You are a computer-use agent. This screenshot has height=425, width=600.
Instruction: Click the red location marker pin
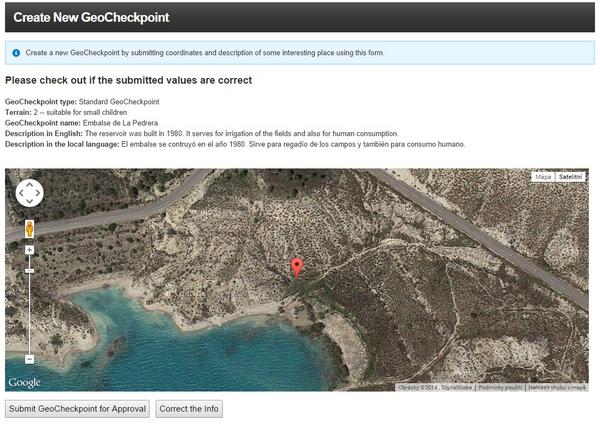297,268
